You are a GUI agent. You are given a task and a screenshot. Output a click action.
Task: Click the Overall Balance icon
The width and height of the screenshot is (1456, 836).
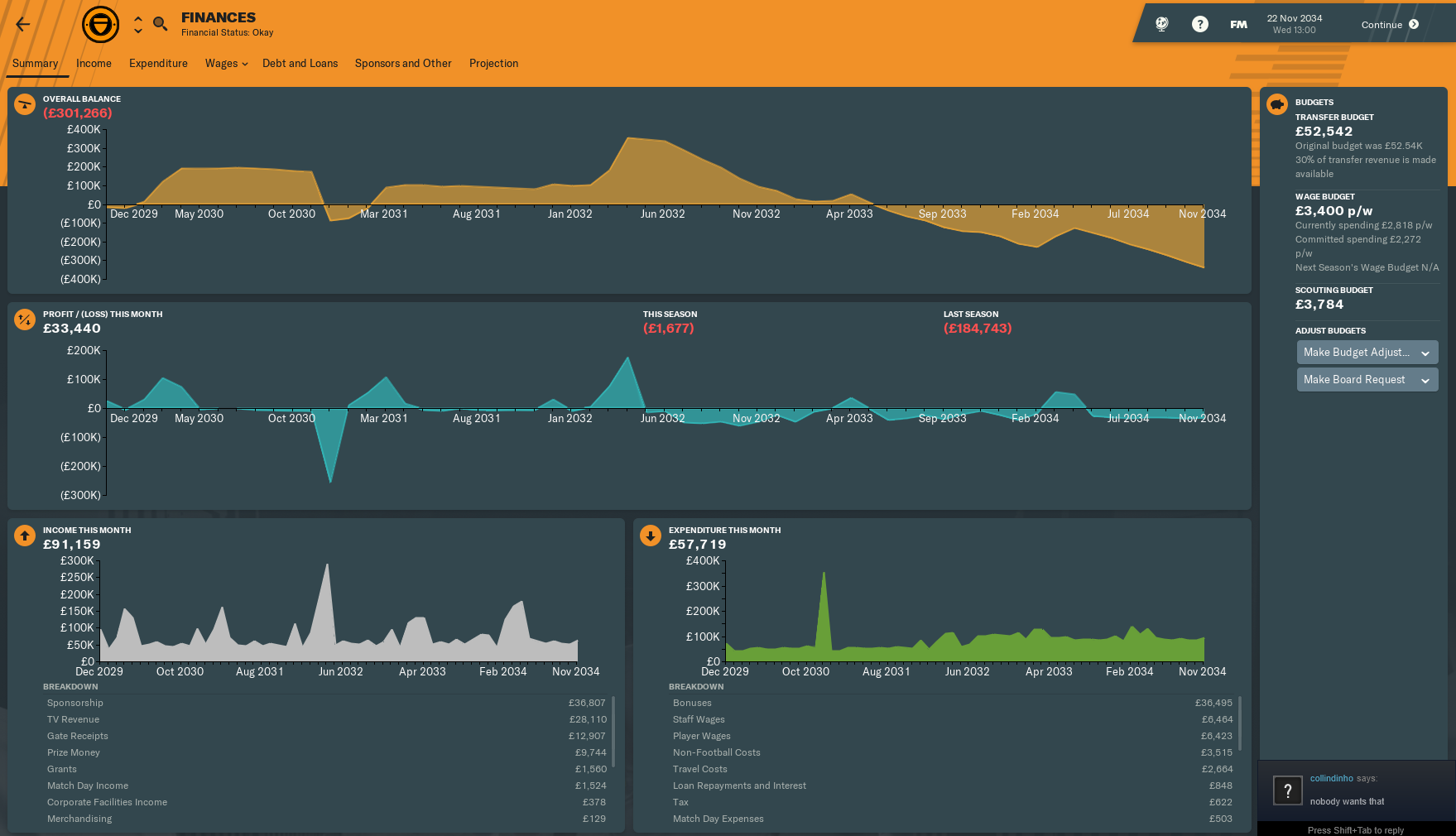coord(25,104)
